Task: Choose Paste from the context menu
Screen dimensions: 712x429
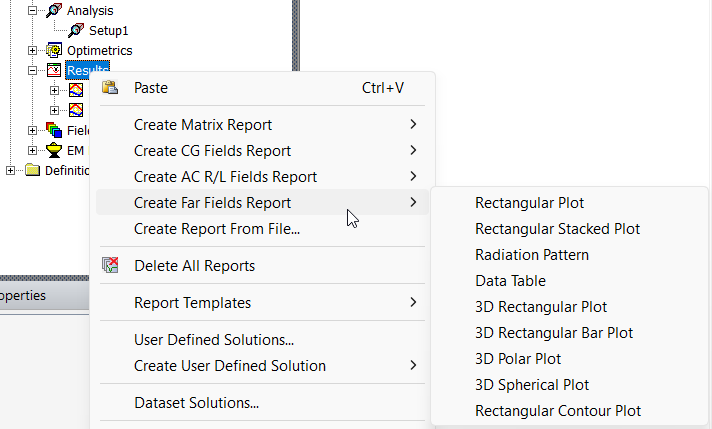Action: pos(262,88)
